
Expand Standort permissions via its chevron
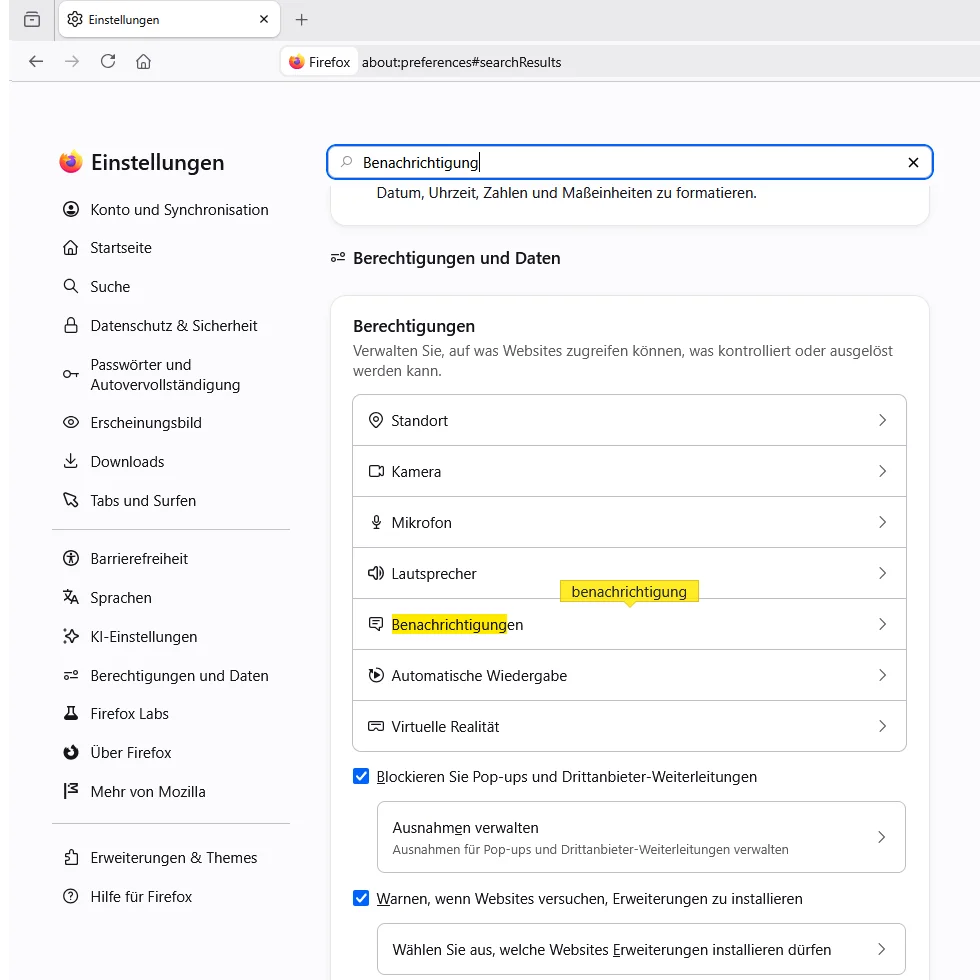click(x=882, y=420)
